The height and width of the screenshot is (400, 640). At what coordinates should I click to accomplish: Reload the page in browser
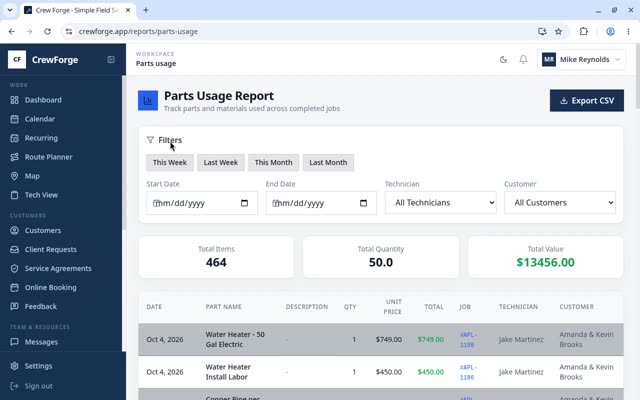click(47, 31)
